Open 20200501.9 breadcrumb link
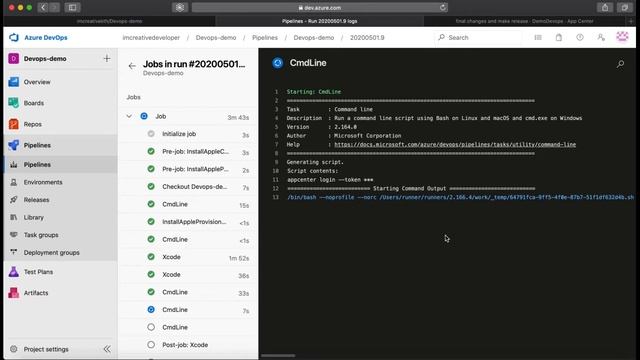 [367, 38]
